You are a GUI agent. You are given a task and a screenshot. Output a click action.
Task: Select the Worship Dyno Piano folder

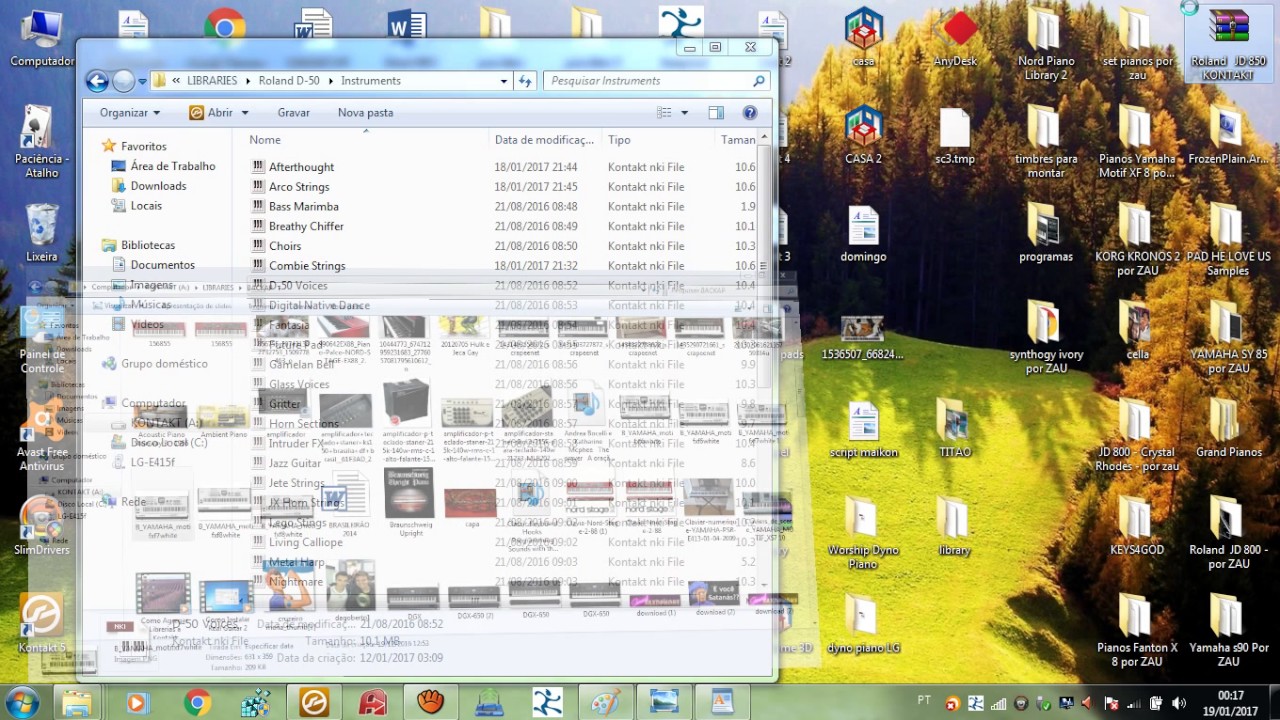[864, 534]
